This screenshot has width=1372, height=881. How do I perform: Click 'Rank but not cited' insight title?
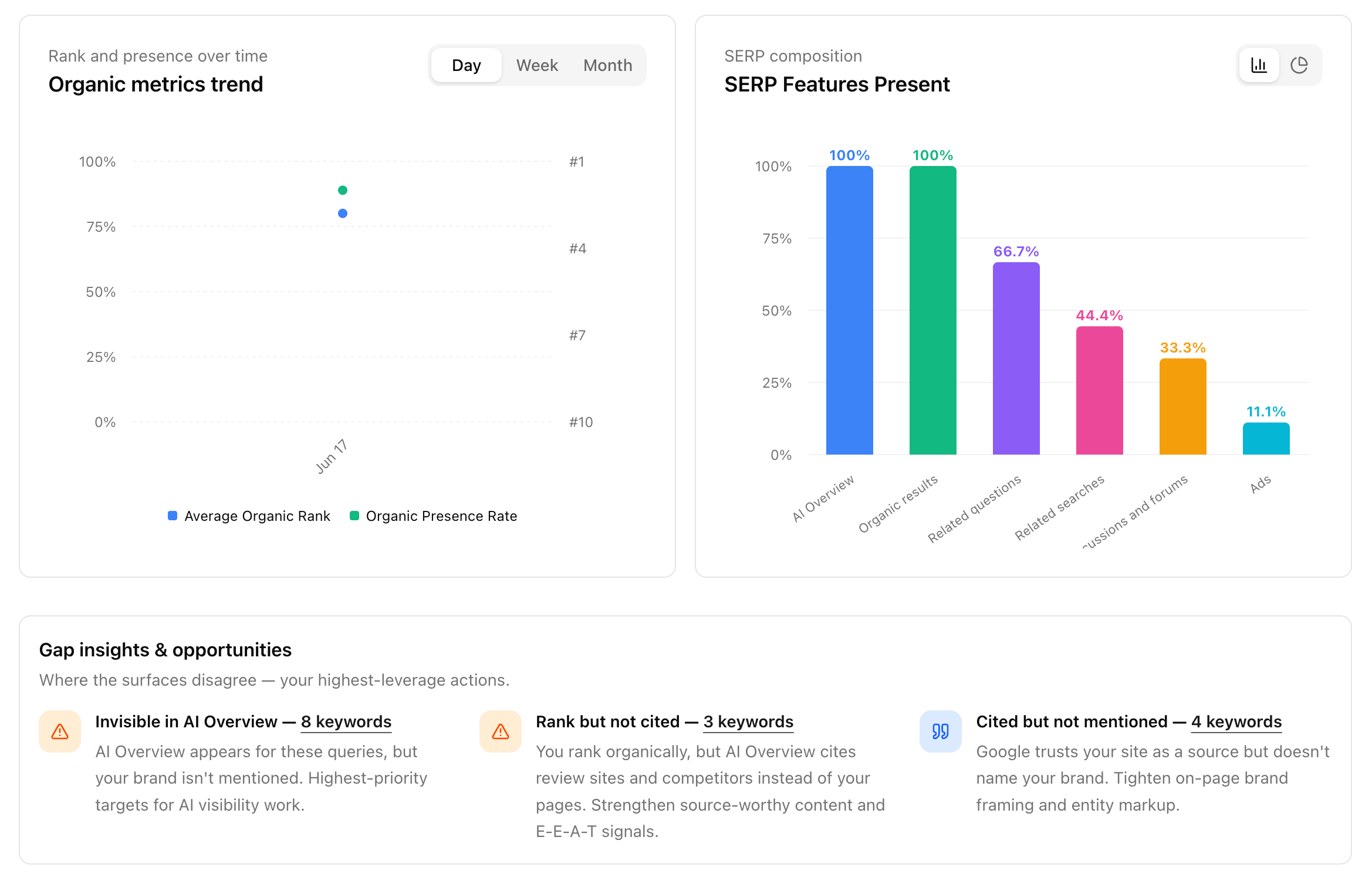(608, 721)
